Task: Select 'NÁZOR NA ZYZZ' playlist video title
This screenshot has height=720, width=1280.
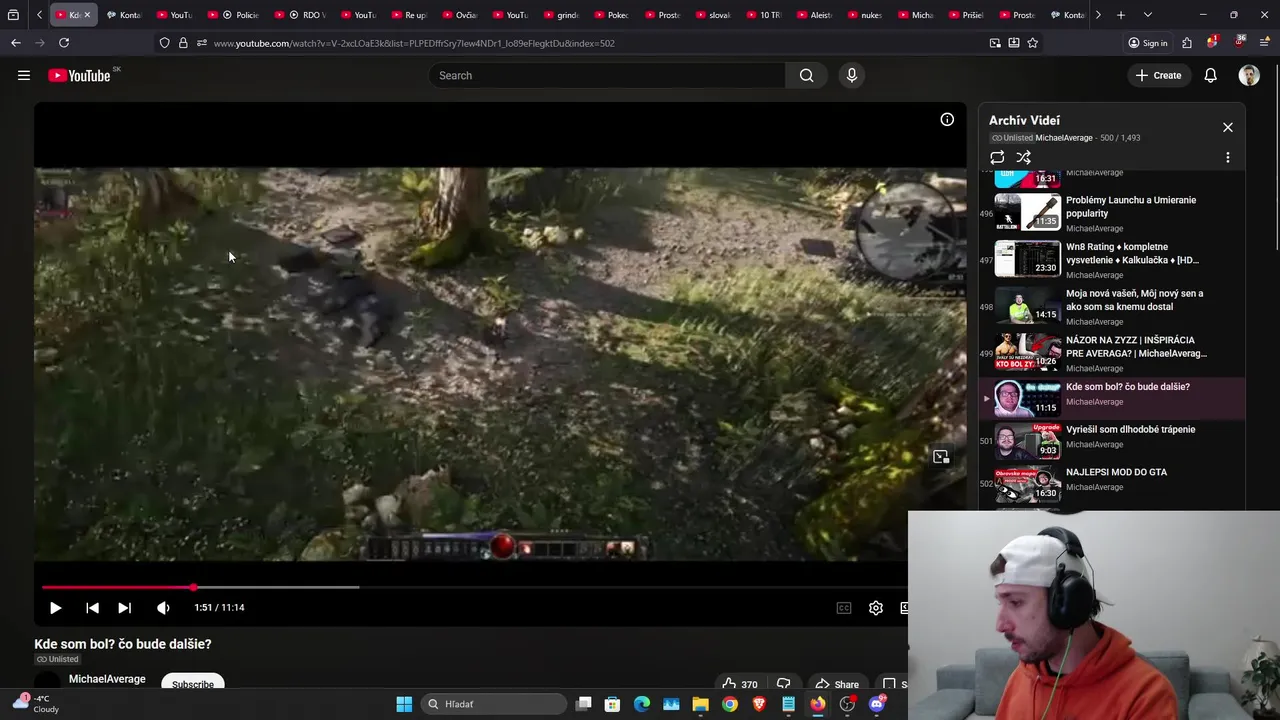Action: (1136, 347)
